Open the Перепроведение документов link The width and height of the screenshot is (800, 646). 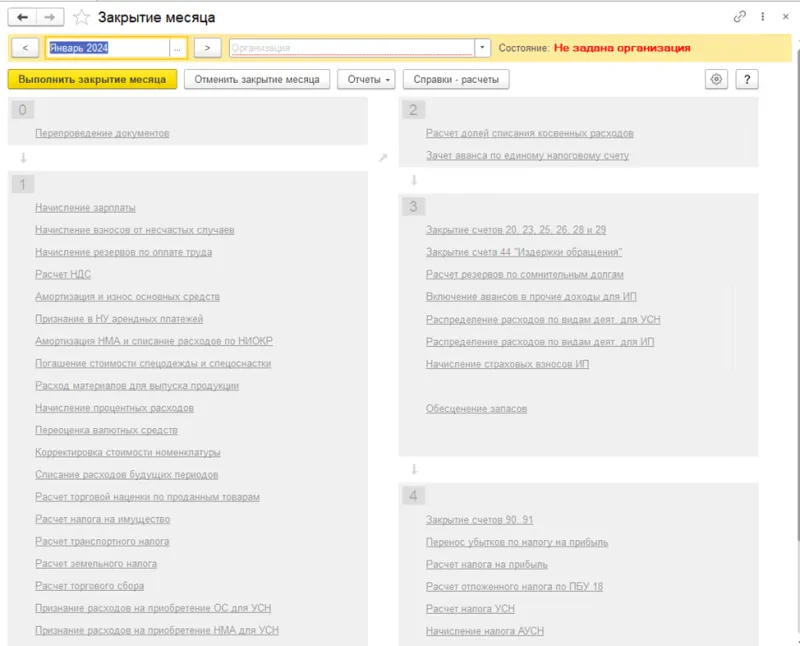[x=102, y=133]
